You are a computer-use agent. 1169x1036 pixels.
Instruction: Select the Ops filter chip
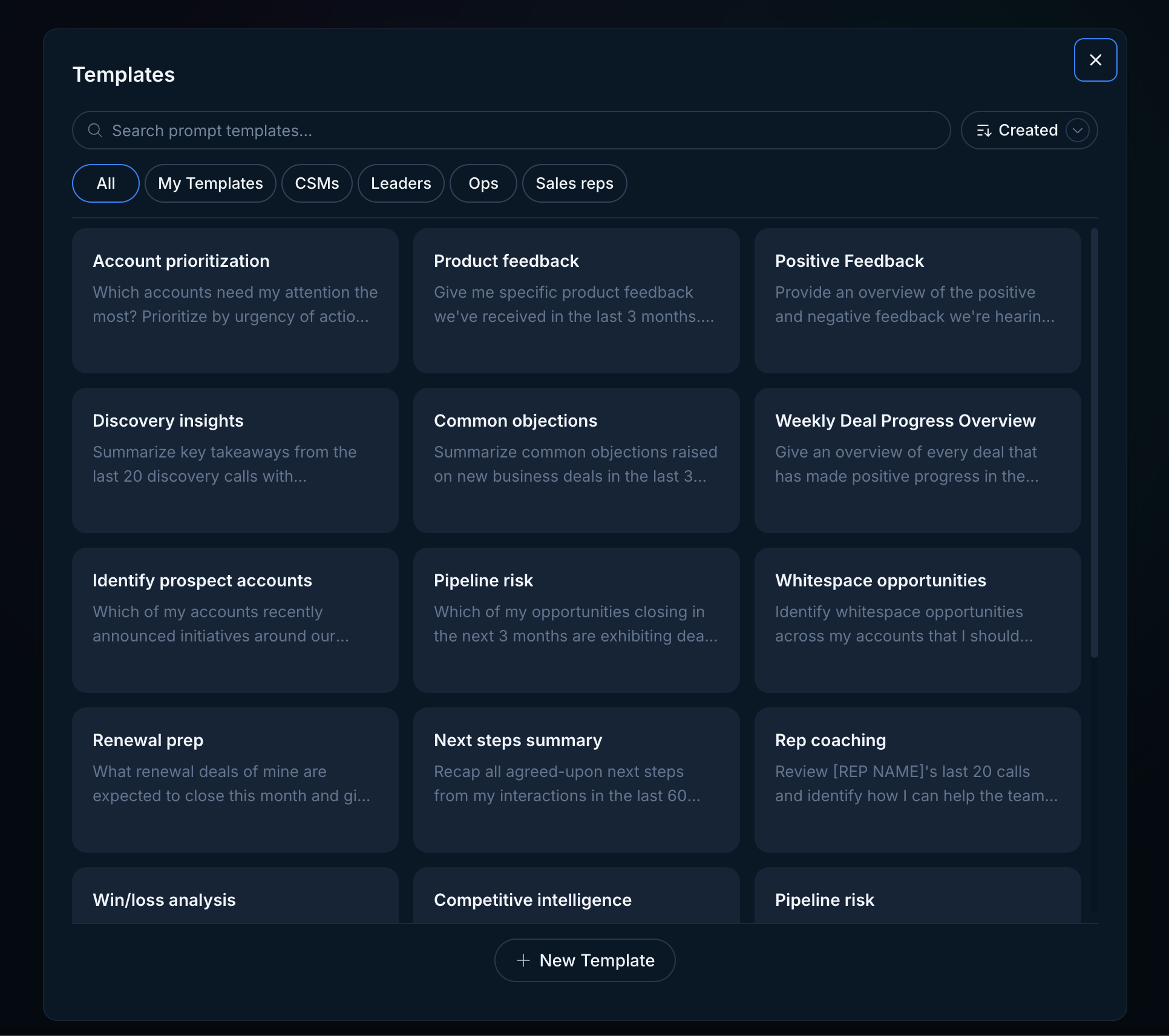[483, 183]
